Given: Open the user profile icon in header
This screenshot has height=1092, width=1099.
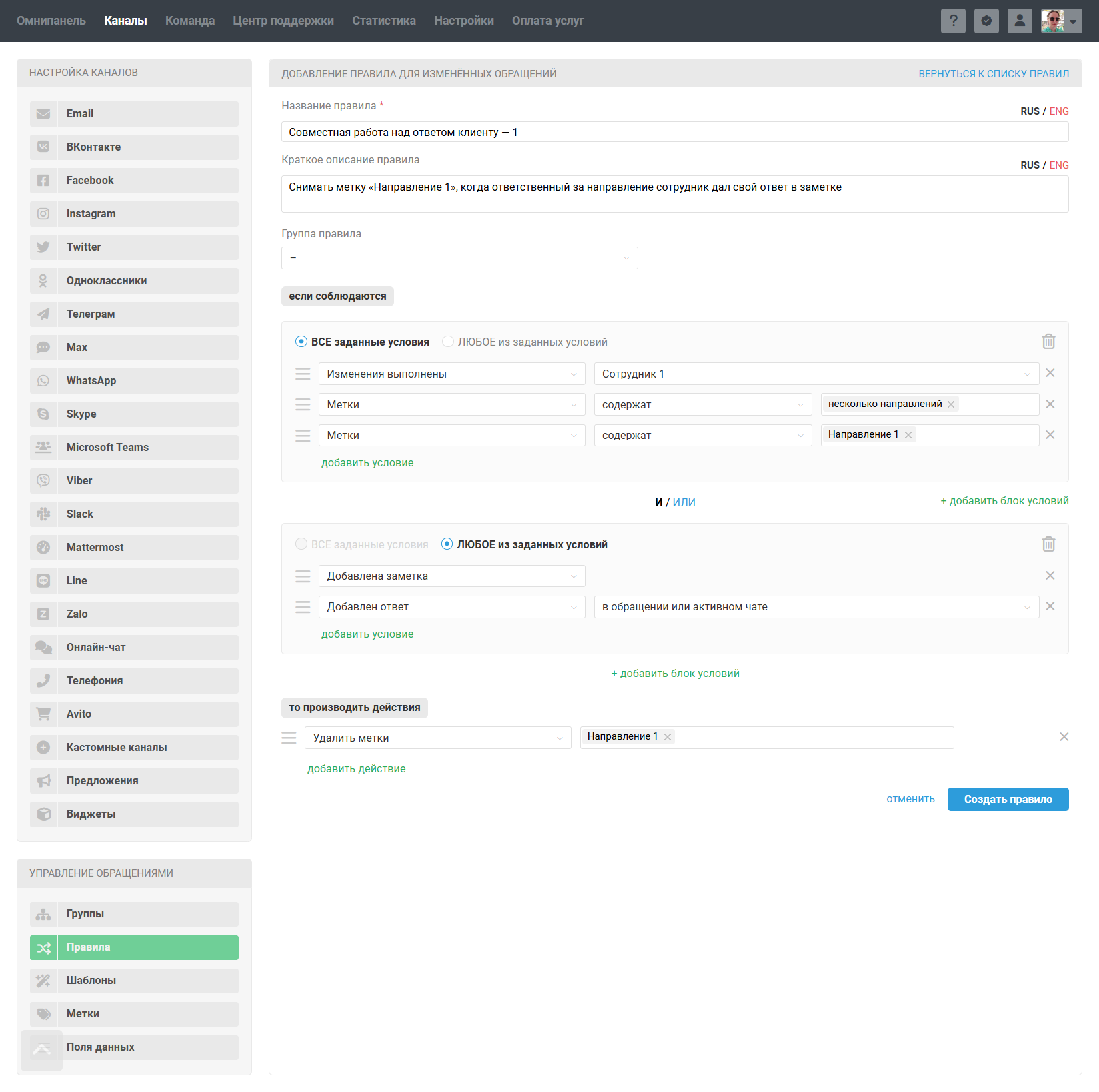Looking at the screenshot, I should [x=1019, y=21].
